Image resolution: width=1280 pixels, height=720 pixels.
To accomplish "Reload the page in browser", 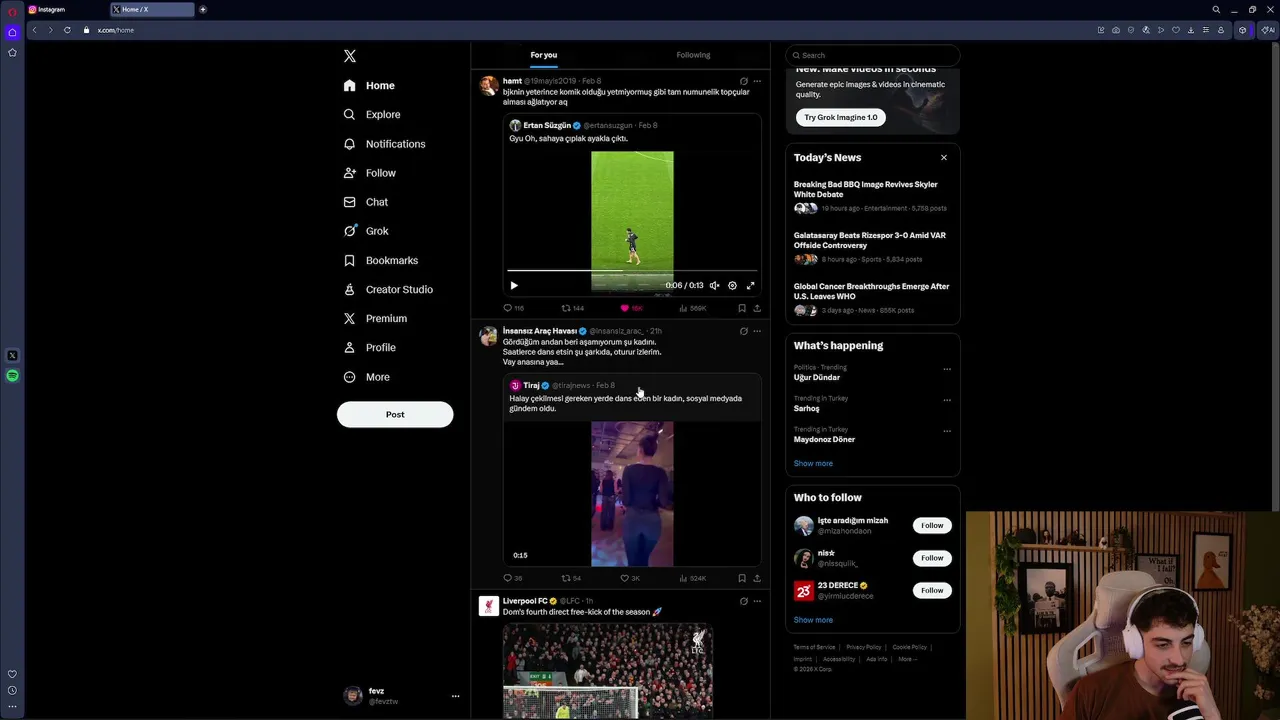I will tap(67, 30).
